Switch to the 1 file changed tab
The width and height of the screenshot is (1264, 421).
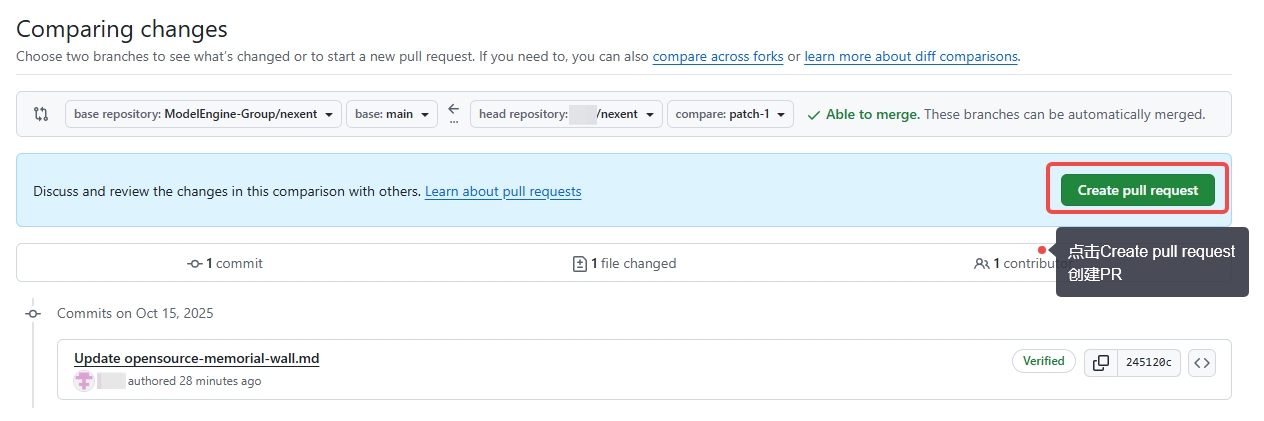(624, 264)
